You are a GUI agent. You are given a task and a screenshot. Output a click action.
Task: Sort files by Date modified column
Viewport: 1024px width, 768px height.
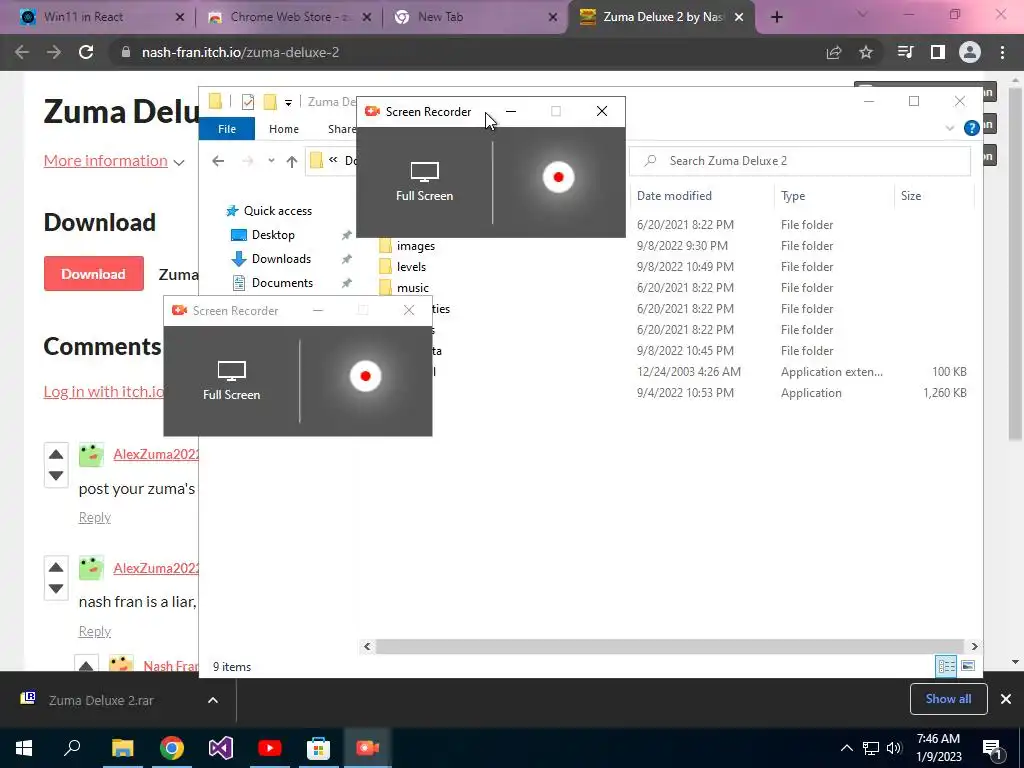point(674,195)
